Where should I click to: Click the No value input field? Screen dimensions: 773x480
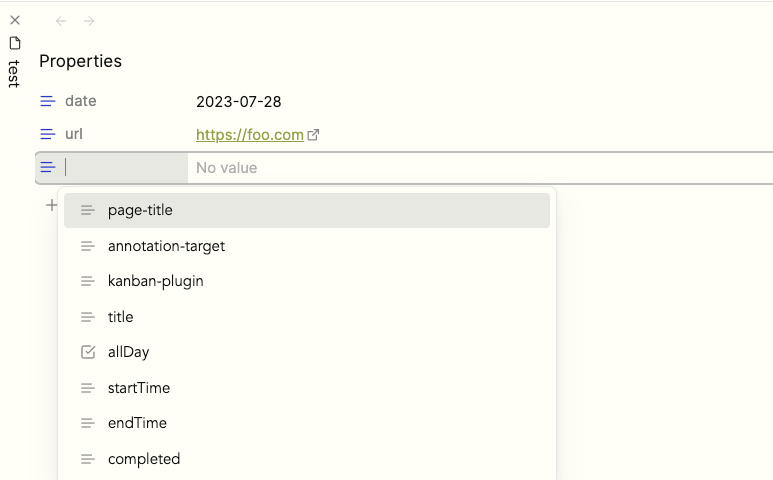click(x=480, y=168)
